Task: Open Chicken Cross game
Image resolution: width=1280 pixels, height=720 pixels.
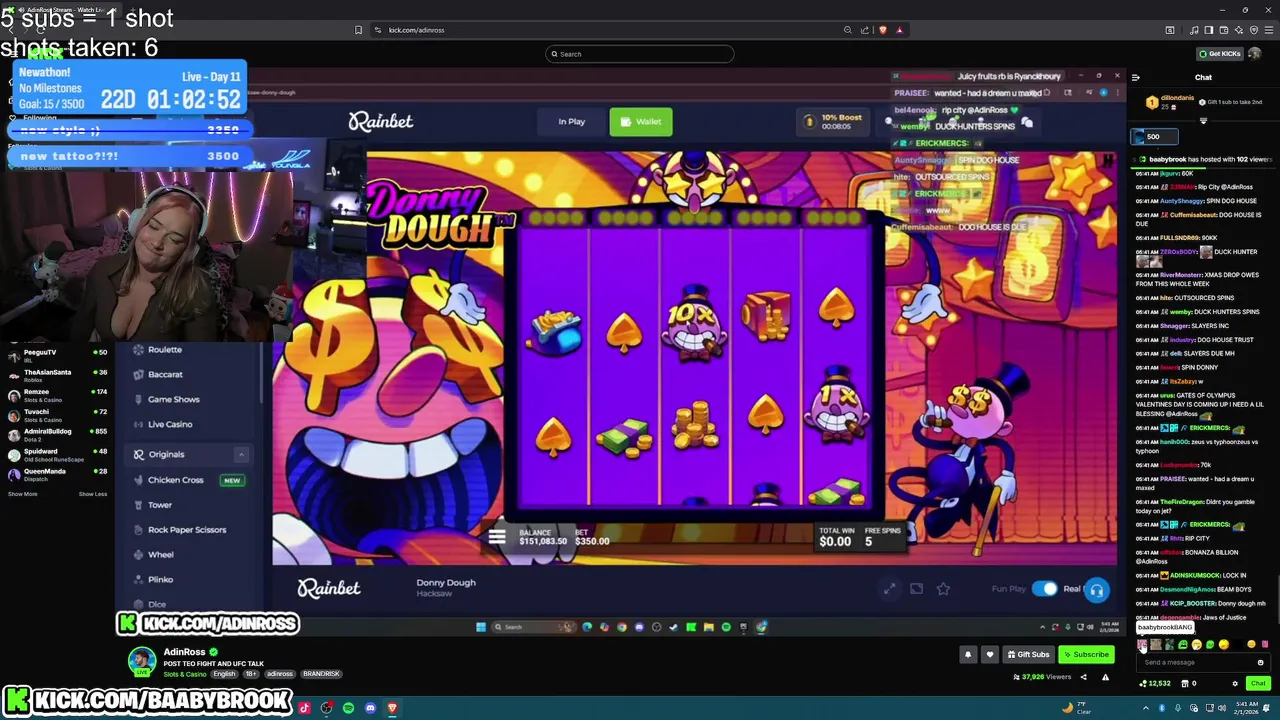Action: (176, 480)
